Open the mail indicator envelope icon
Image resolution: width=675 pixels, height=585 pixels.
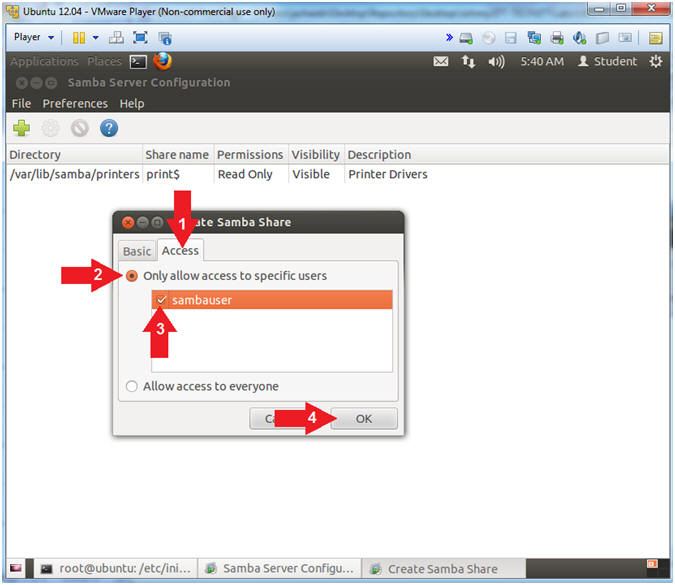pyautogui.click(x=440, y=62)
